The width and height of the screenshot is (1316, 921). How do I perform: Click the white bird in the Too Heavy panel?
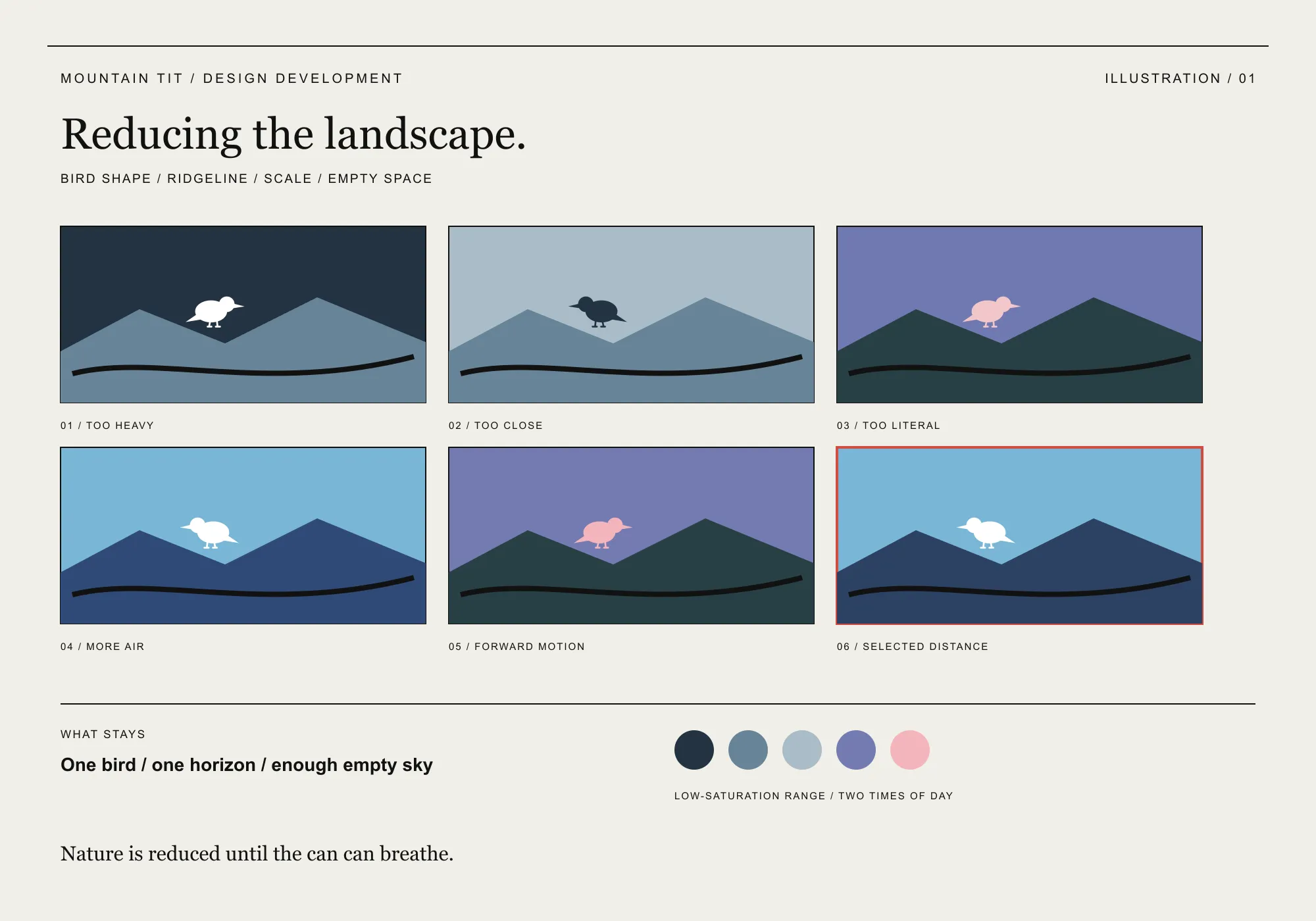click(x=215, y=311)
